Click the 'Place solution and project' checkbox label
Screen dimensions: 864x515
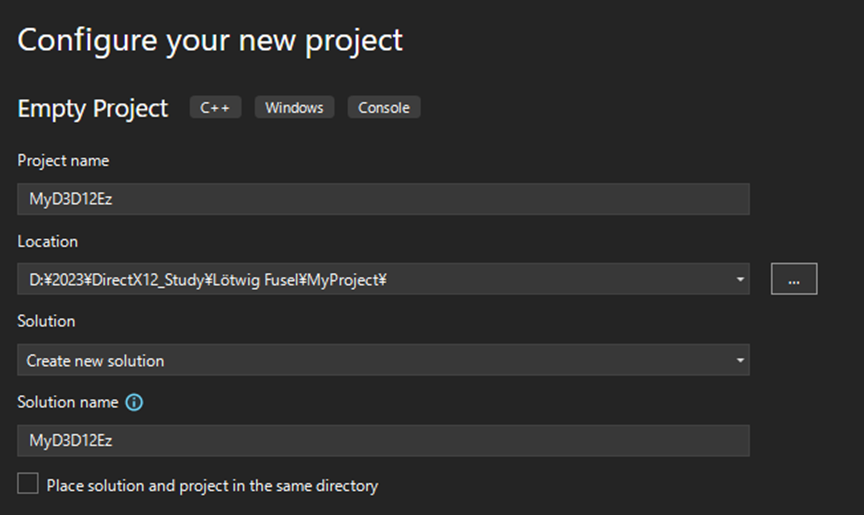click(212, 486)
